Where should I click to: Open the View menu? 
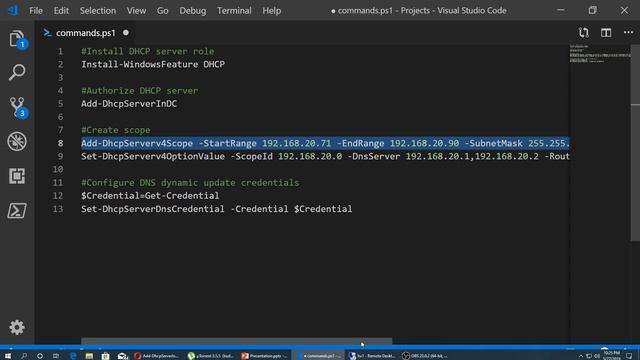136,11
